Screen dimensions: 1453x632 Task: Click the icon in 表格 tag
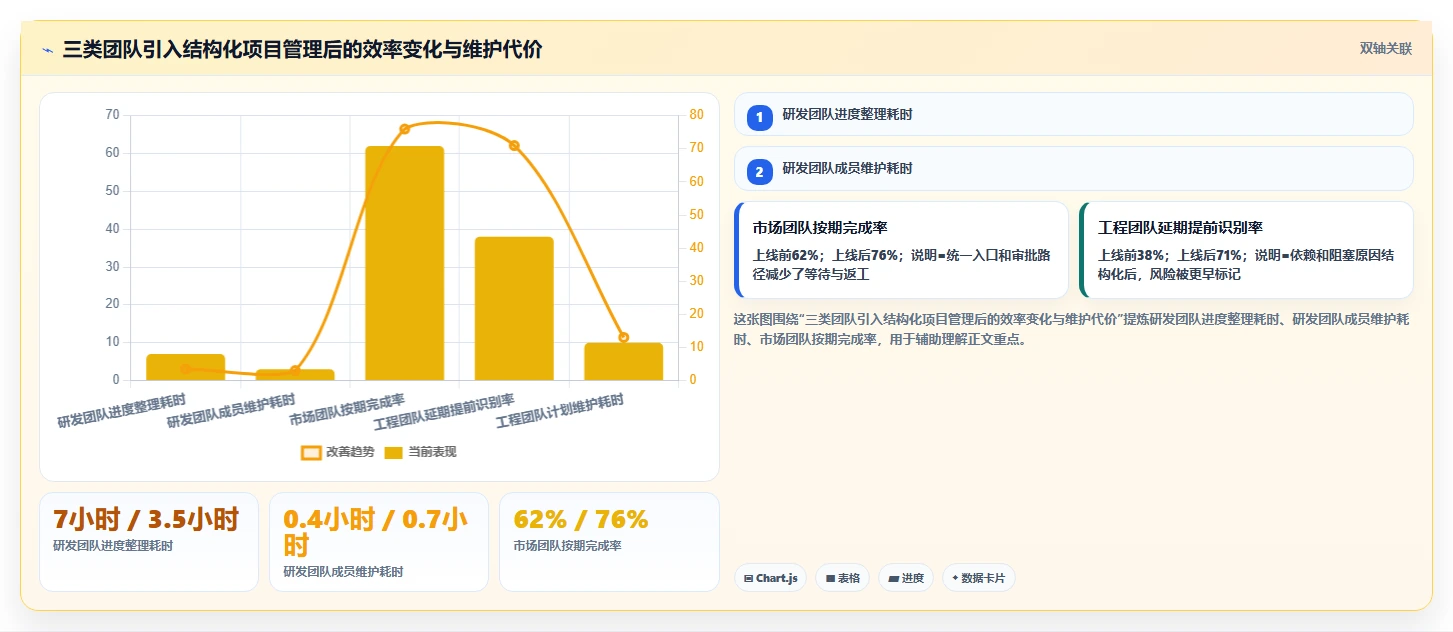pos(830,578)
